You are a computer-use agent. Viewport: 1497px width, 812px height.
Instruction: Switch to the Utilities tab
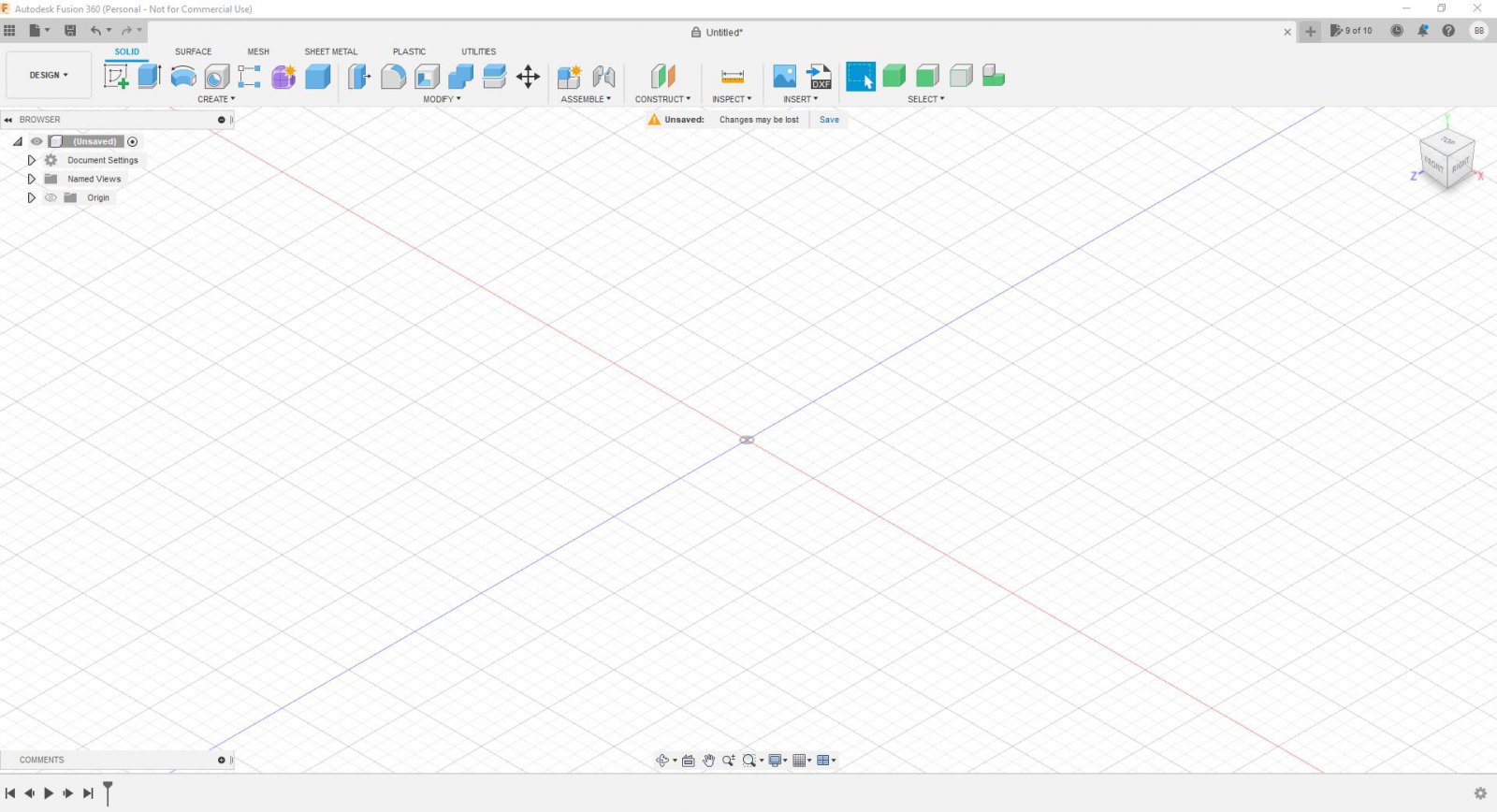[479, 51]
